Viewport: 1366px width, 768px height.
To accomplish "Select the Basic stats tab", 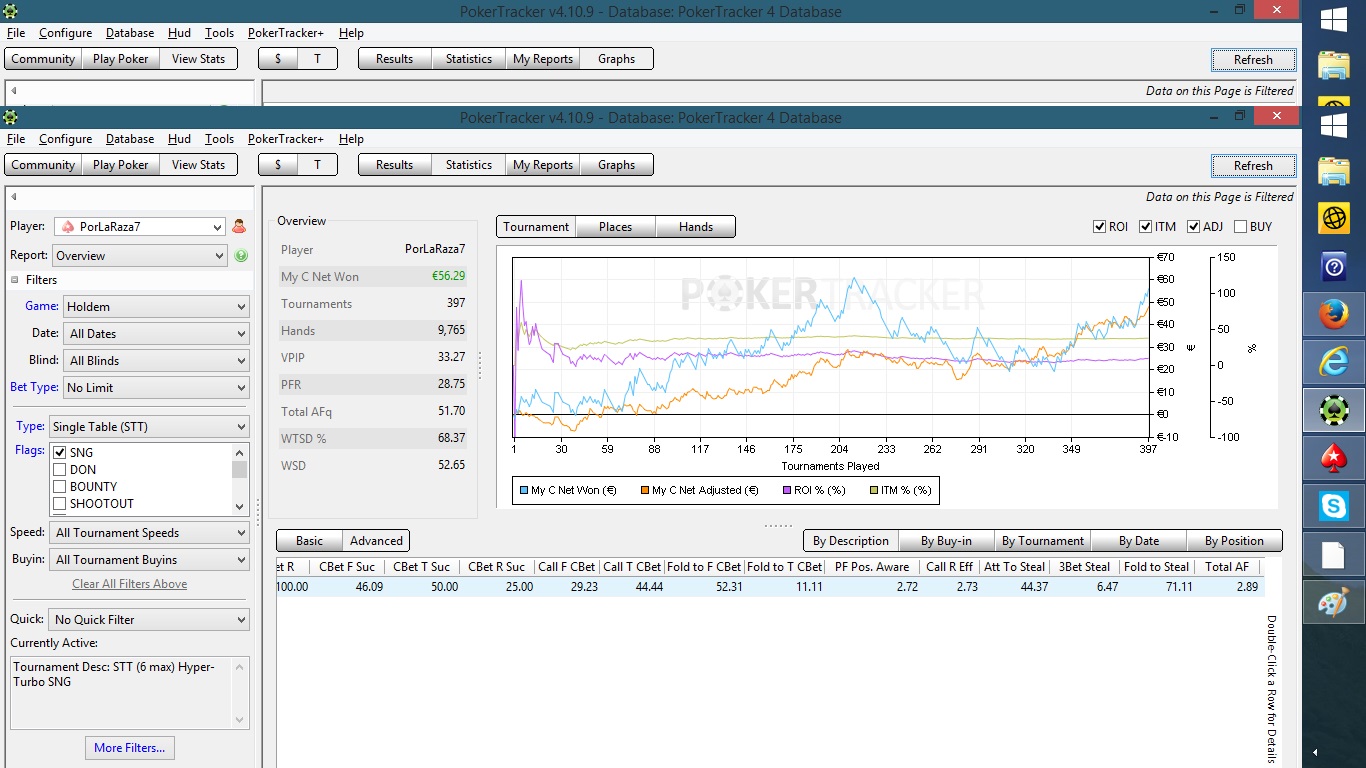I will [x=310, y=541].
